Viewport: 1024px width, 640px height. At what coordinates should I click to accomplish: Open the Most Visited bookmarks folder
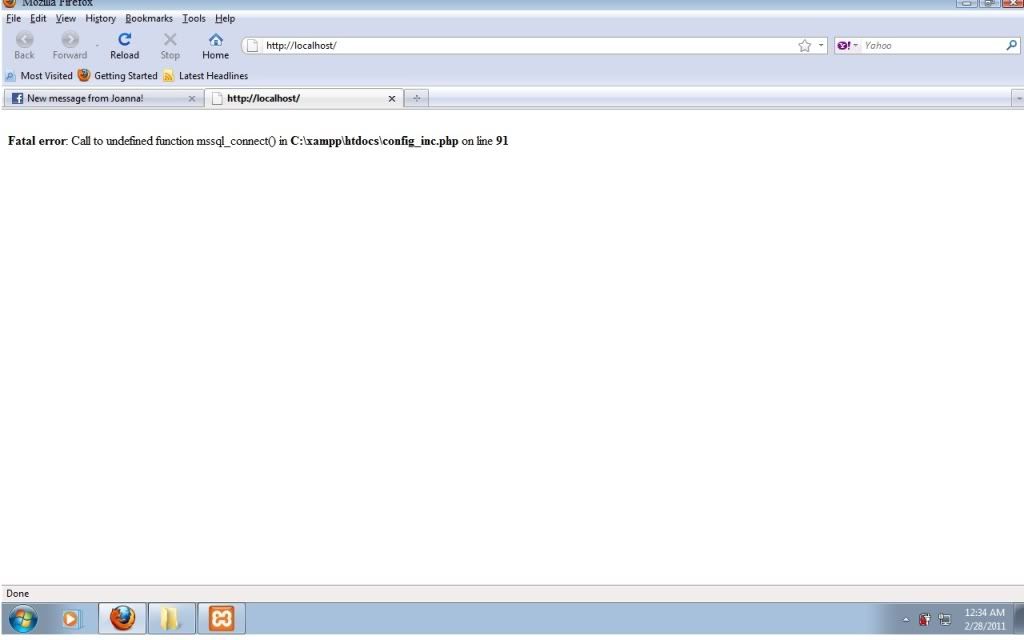[40, 76]
